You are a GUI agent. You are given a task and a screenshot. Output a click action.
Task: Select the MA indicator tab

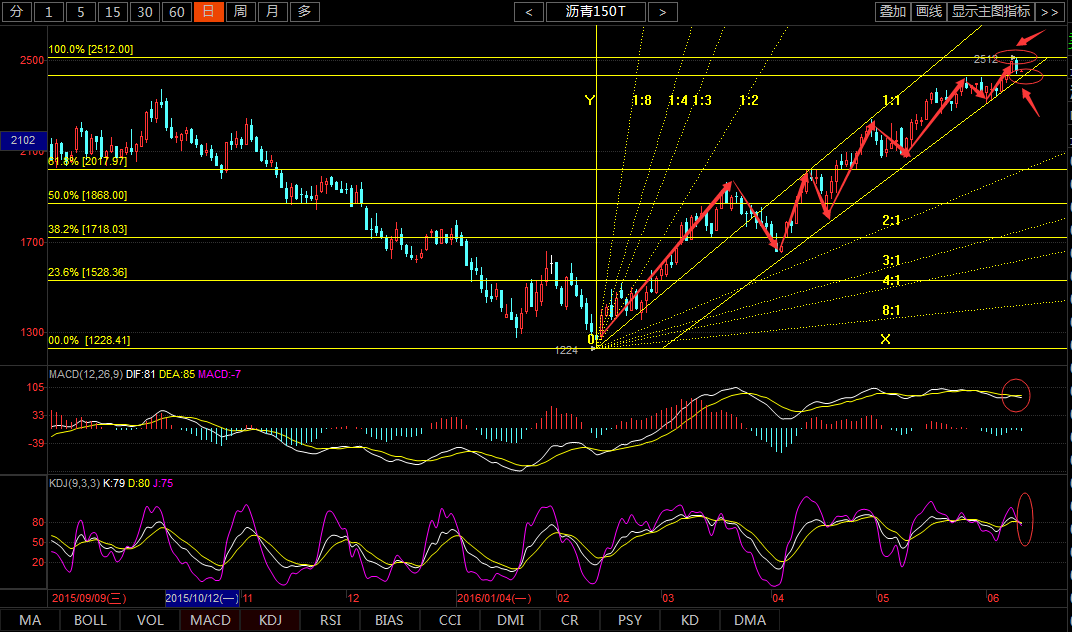[x=30, y=620]
